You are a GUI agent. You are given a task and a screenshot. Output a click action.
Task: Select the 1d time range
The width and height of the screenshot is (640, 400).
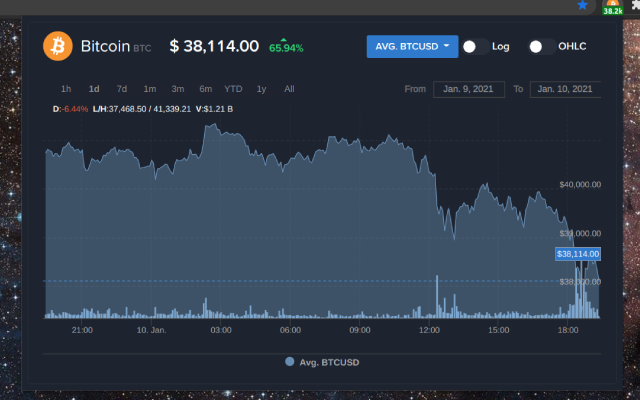(x=94, y=89)
